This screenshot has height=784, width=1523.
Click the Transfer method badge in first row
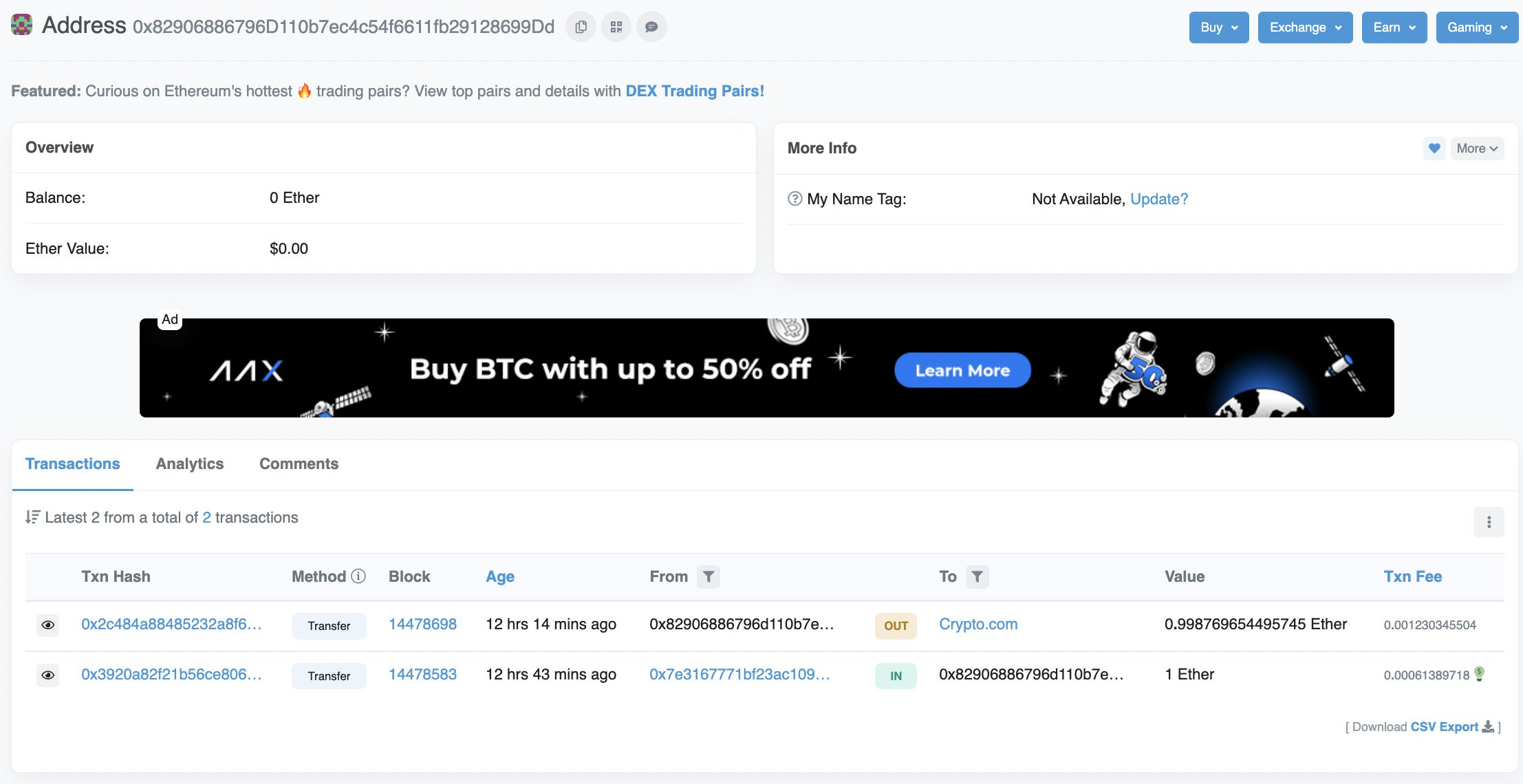(x=329, y=626)
